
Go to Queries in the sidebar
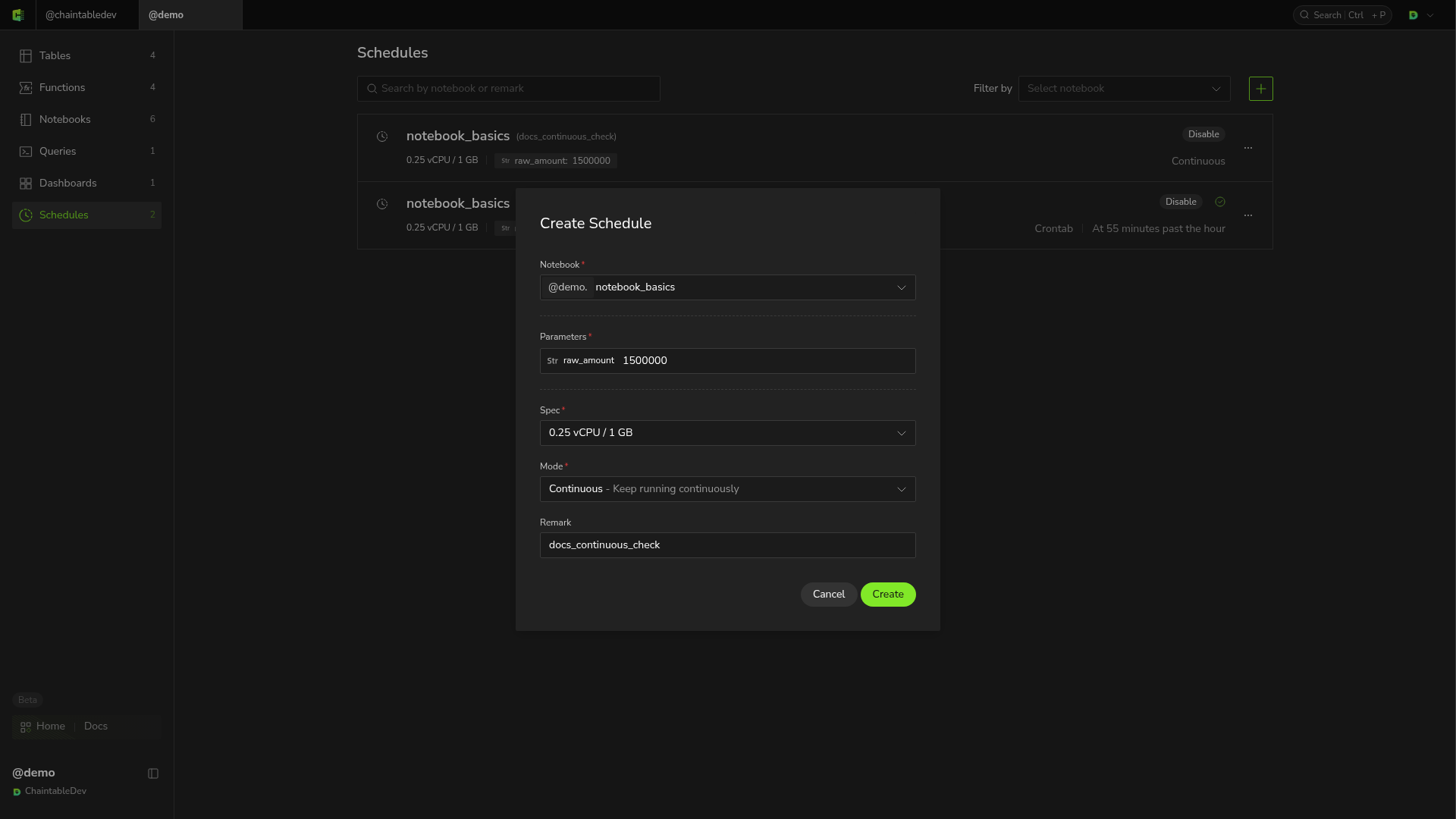click(x=86, y=152)
